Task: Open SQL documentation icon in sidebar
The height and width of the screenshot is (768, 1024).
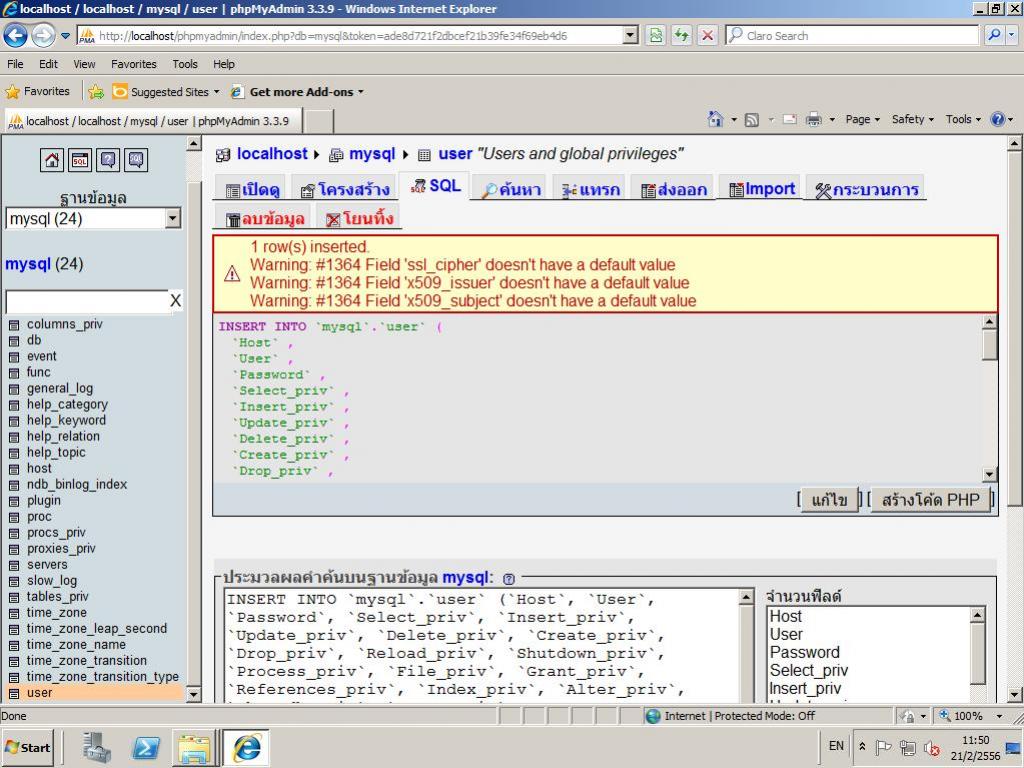Action: click(136, 160)
